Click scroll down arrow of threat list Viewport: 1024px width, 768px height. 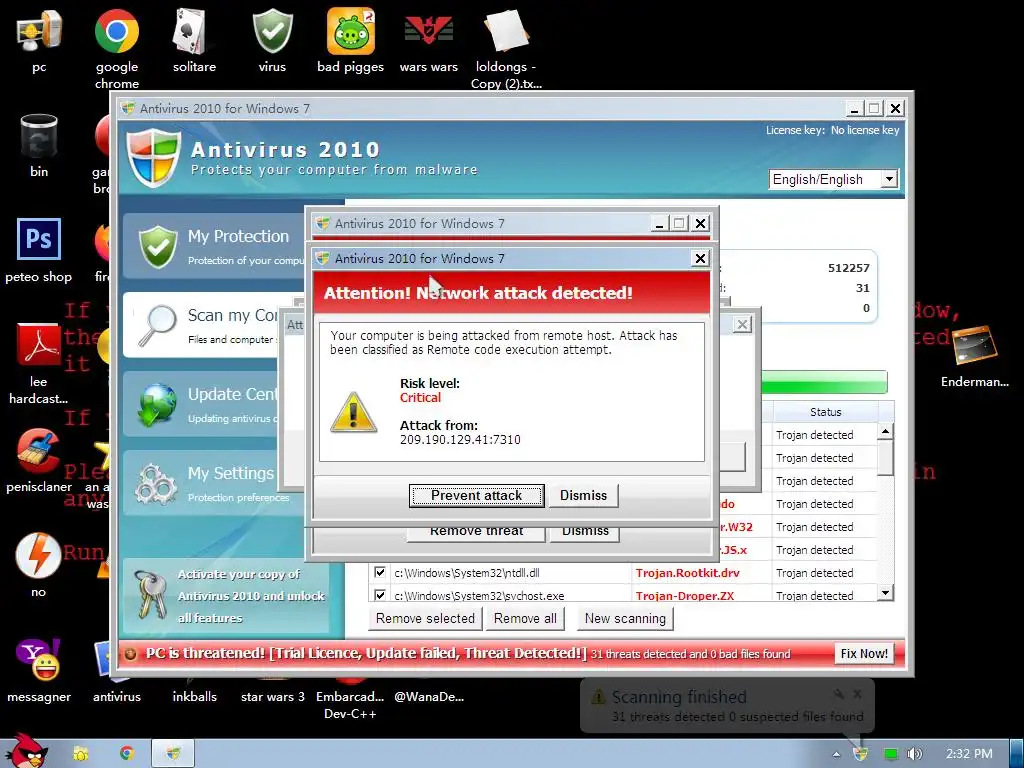tap(885, 592)
